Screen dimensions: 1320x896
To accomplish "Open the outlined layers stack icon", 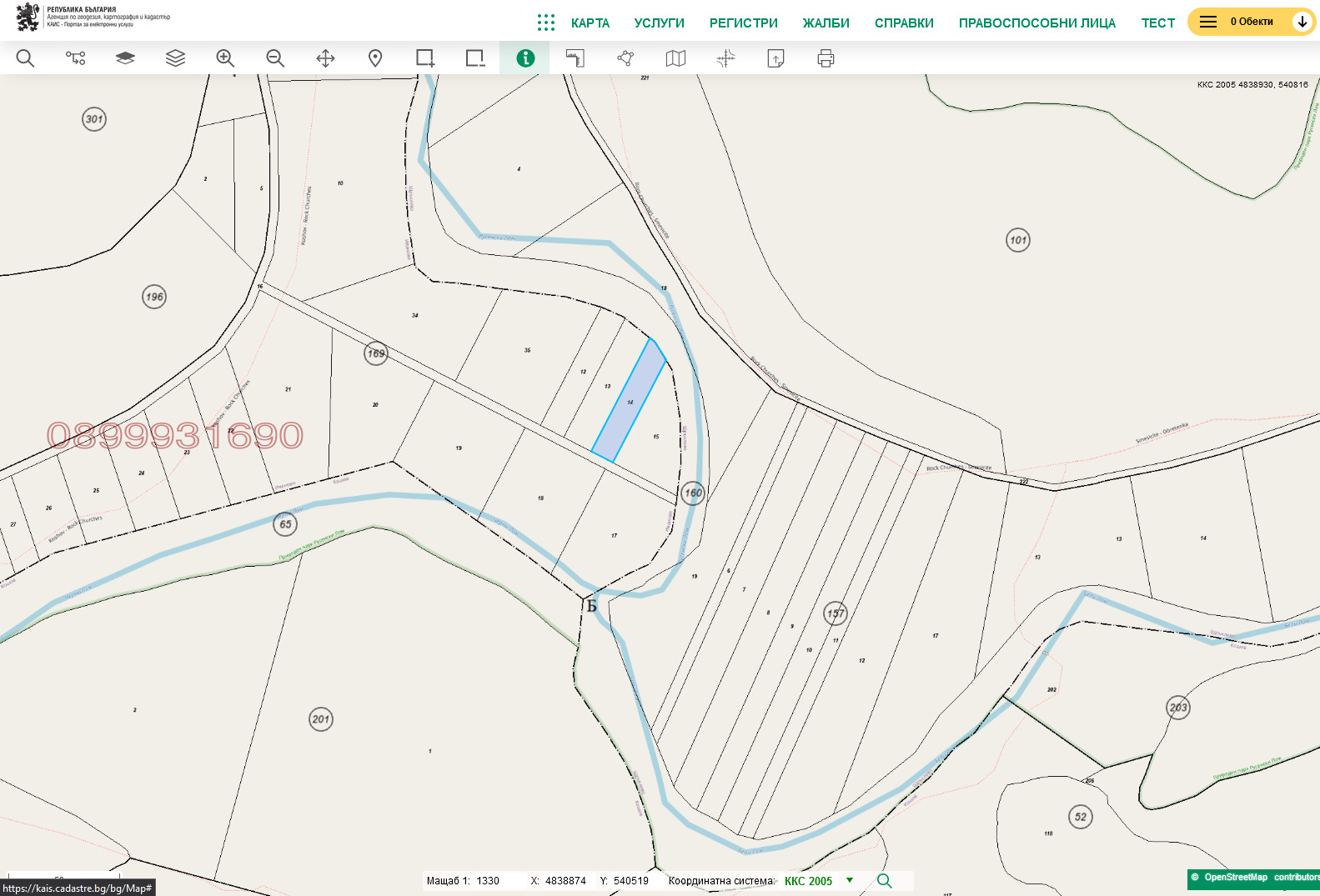I will tap(175, 58).
